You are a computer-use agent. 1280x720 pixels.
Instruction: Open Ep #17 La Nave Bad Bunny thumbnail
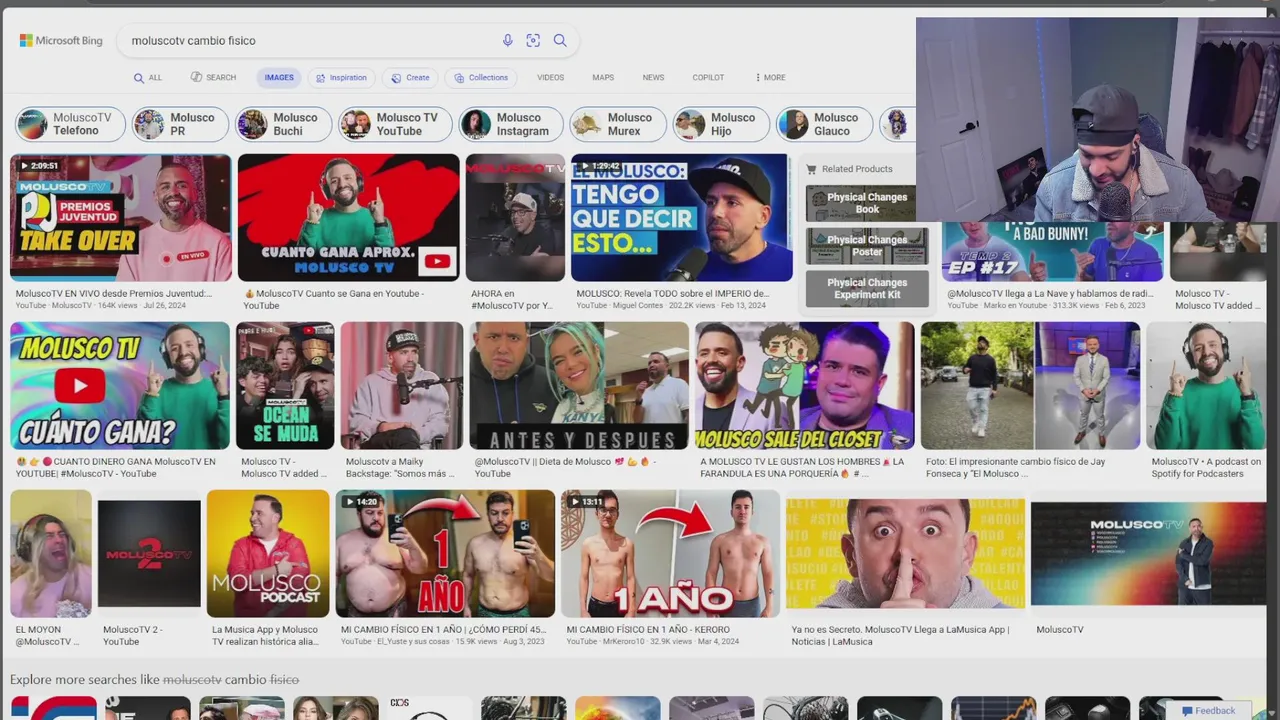tap(1053, 252)
